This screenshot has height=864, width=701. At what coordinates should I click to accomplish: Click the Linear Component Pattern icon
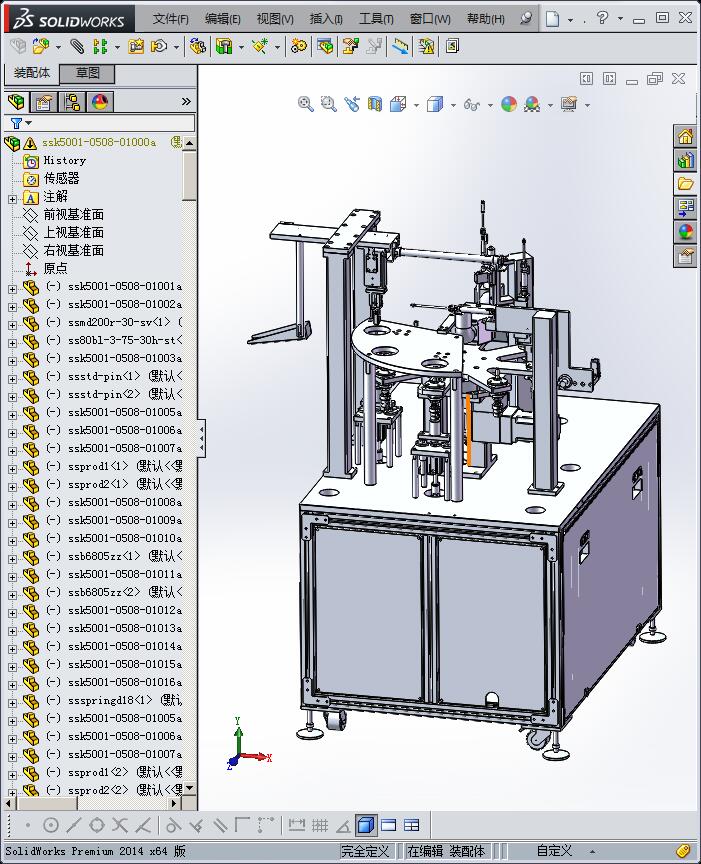[x=100, y=46]
